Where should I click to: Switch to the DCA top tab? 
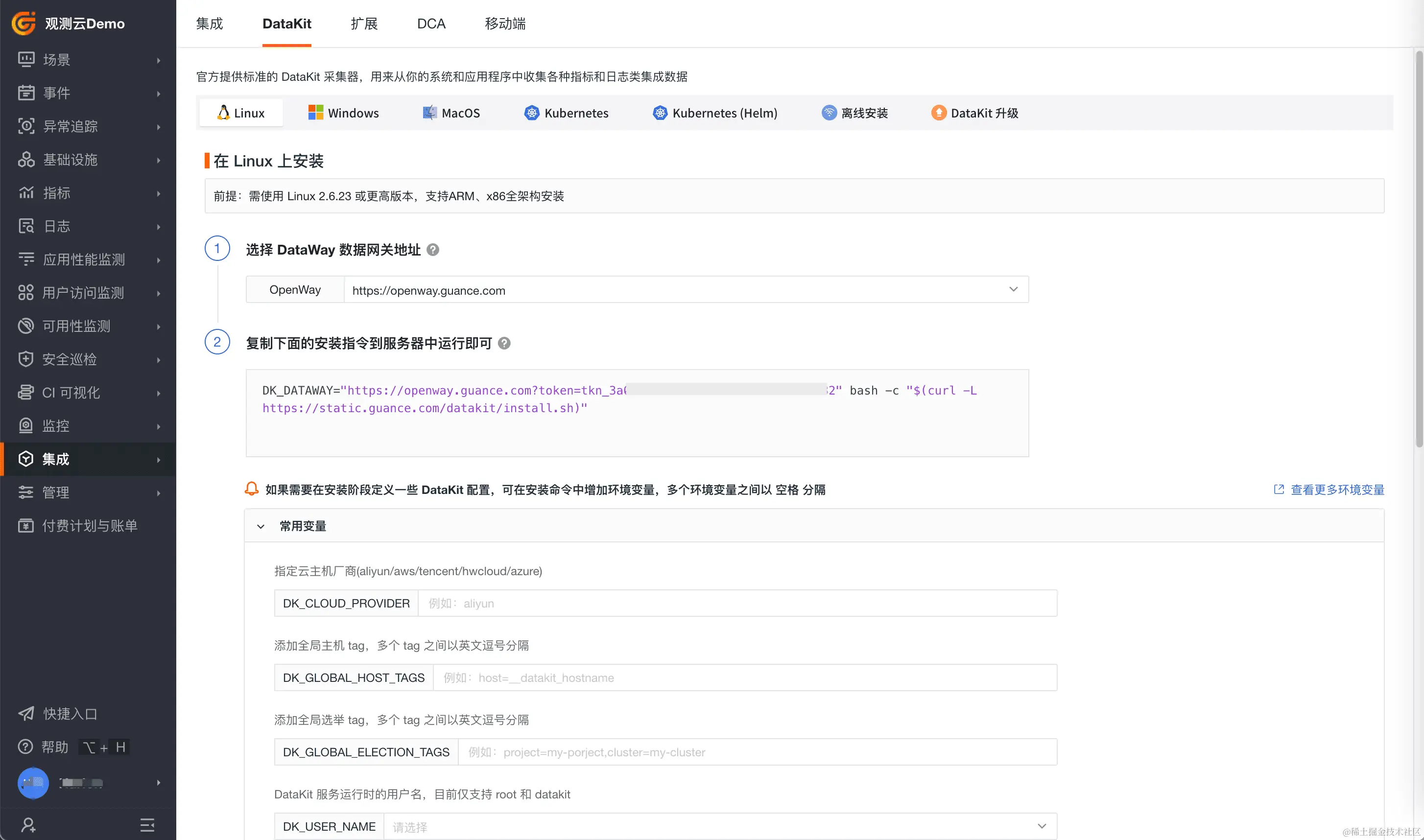[x=431, y=24]
